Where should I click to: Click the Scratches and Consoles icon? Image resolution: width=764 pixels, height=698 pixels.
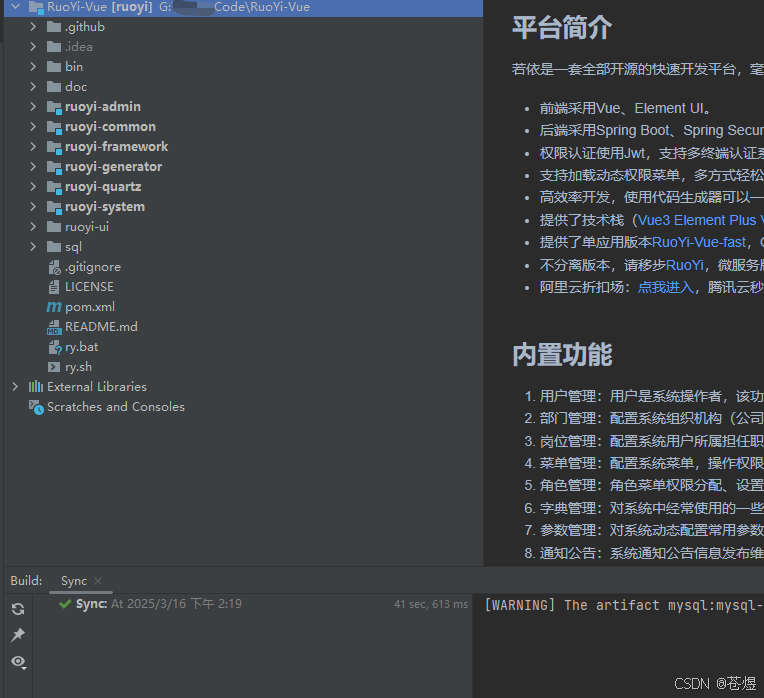coord(36,407)
